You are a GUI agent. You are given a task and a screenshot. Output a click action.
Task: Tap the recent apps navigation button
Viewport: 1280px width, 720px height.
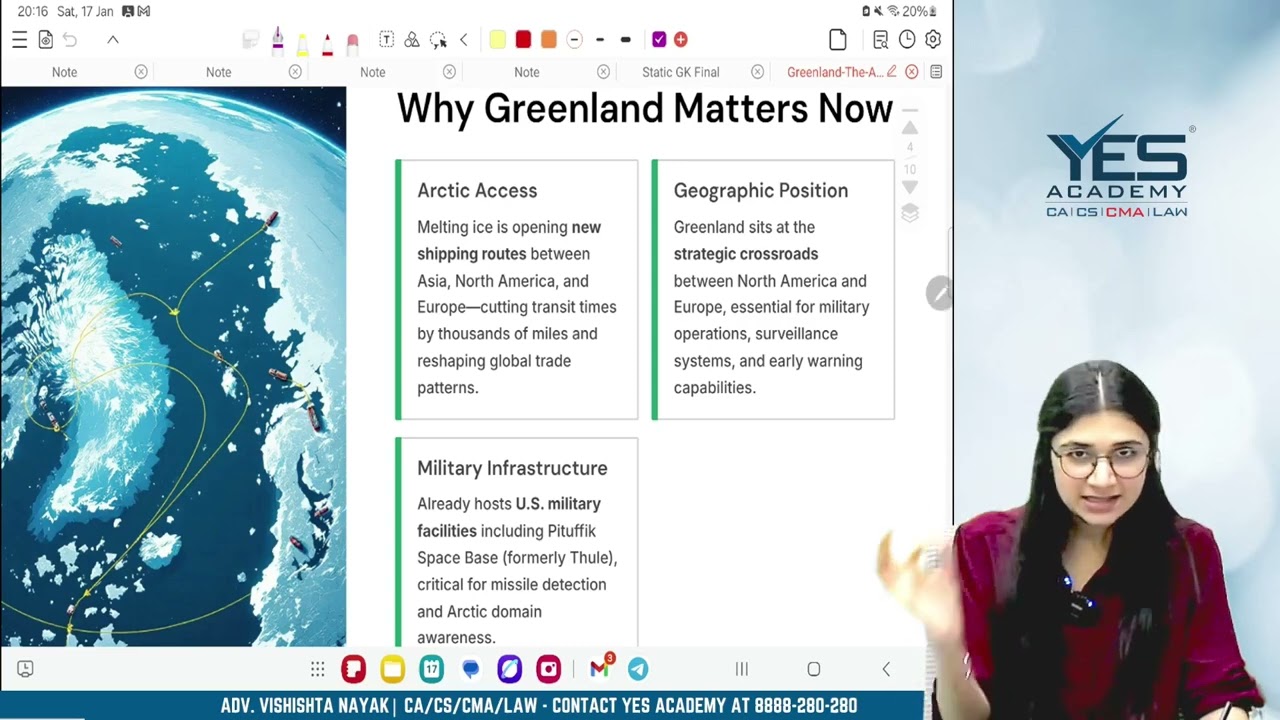point(742,669)
